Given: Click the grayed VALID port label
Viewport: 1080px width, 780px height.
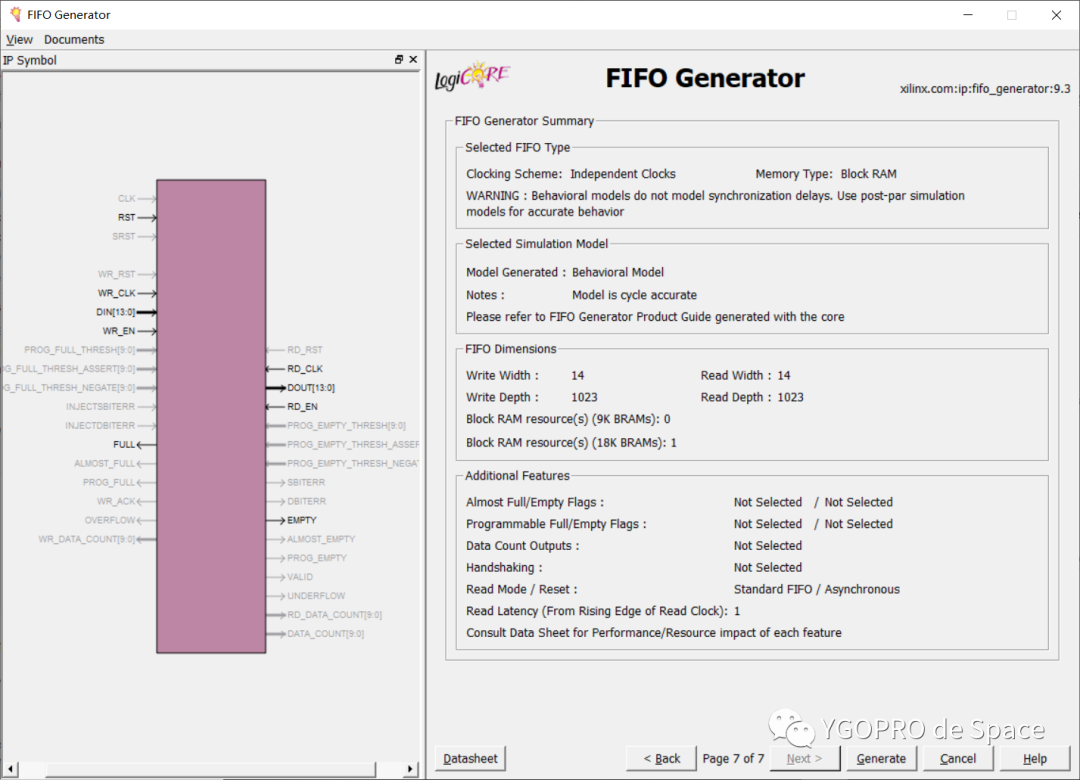Looking at the screenshot, I should (300, 577).
